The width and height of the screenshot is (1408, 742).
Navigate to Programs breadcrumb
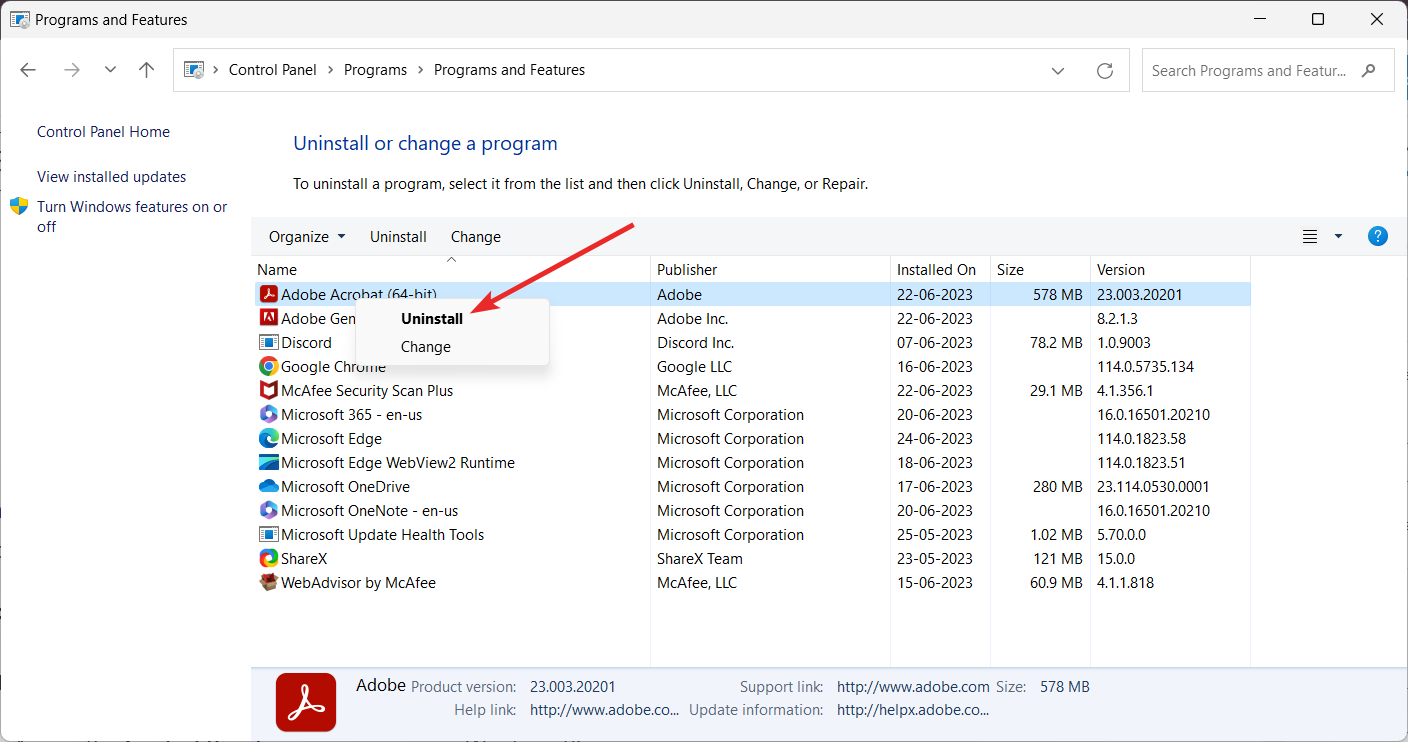(375, 70)
